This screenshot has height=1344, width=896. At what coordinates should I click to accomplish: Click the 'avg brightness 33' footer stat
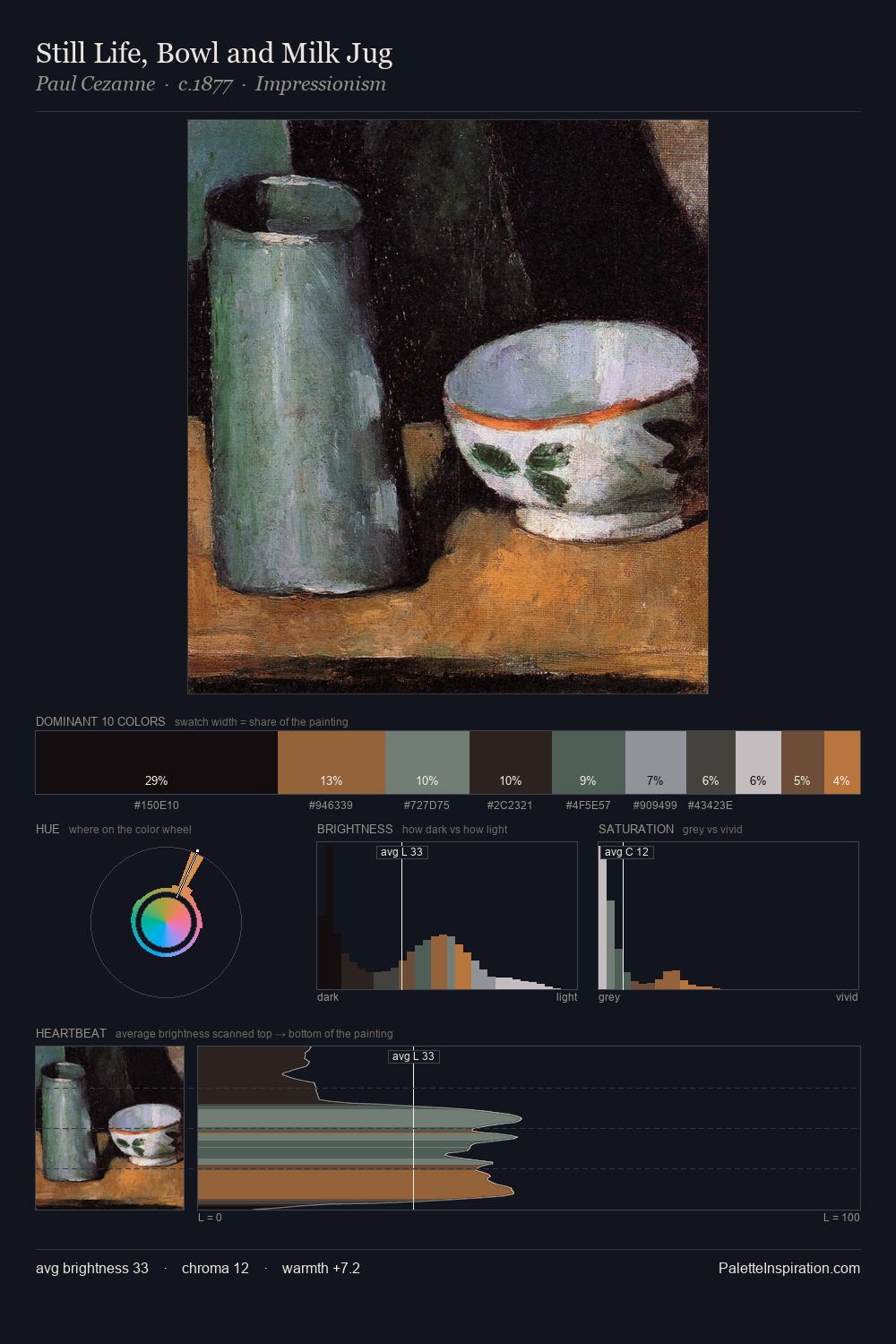[x=92, y=1269]
